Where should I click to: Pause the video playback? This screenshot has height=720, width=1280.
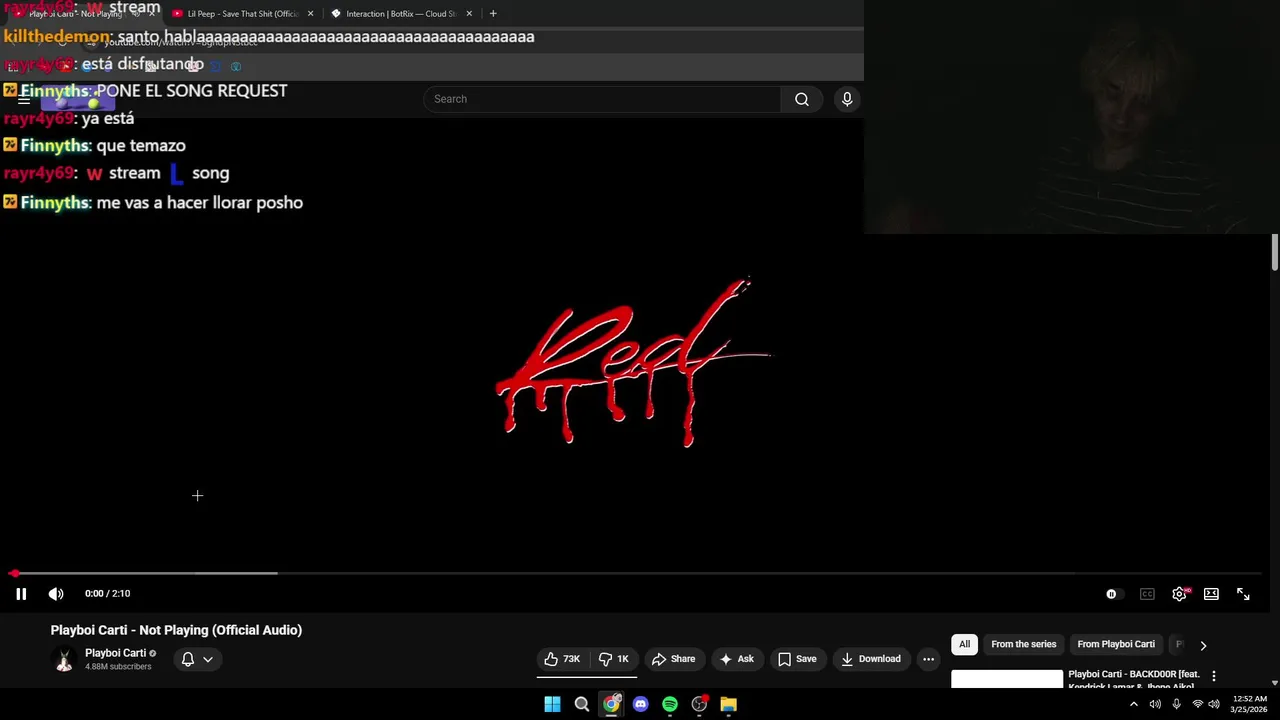click(x=21, y=594)
